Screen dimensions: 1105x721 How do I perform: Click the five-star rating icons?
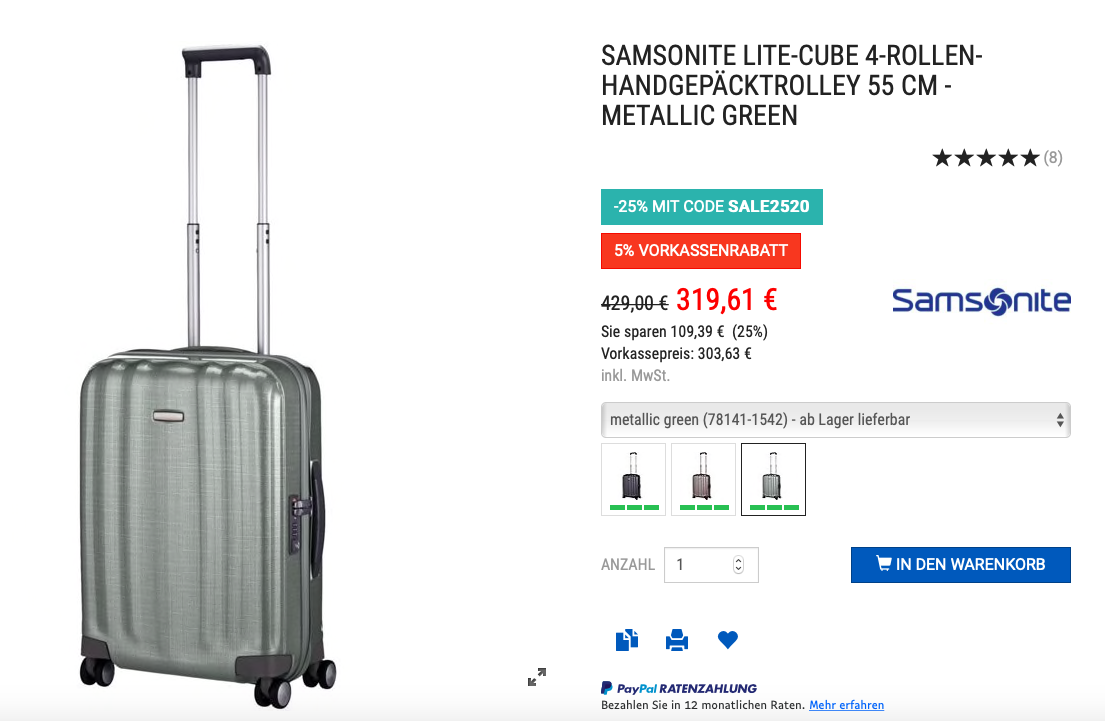986,158
